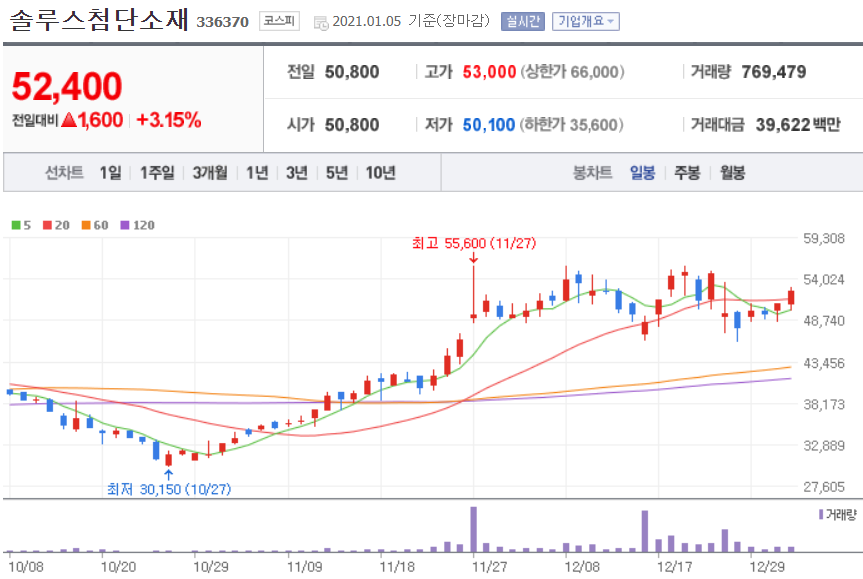Screen dimensions: 863x579
Task: Click the +3.15% change rate
Action: [169, 120]
